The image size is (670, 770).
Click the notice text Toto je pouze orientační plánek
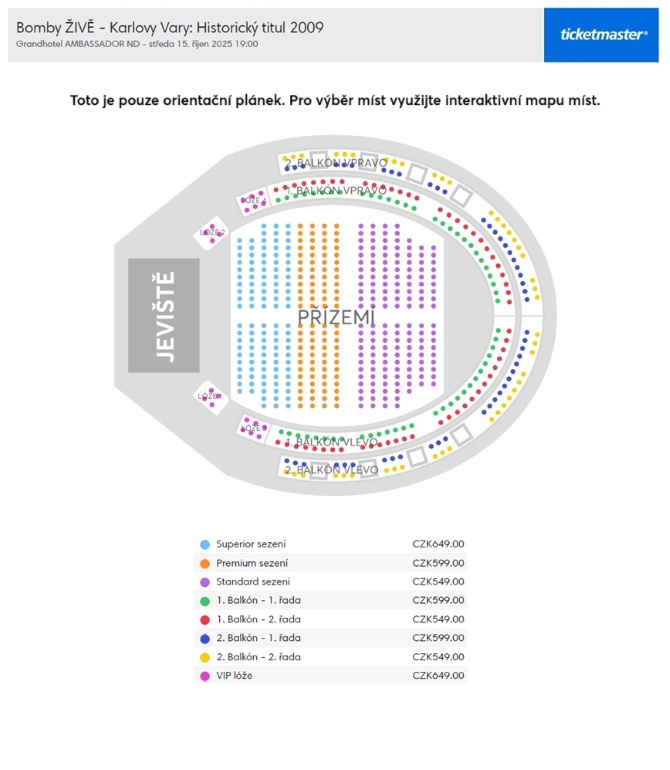point(334,101)
